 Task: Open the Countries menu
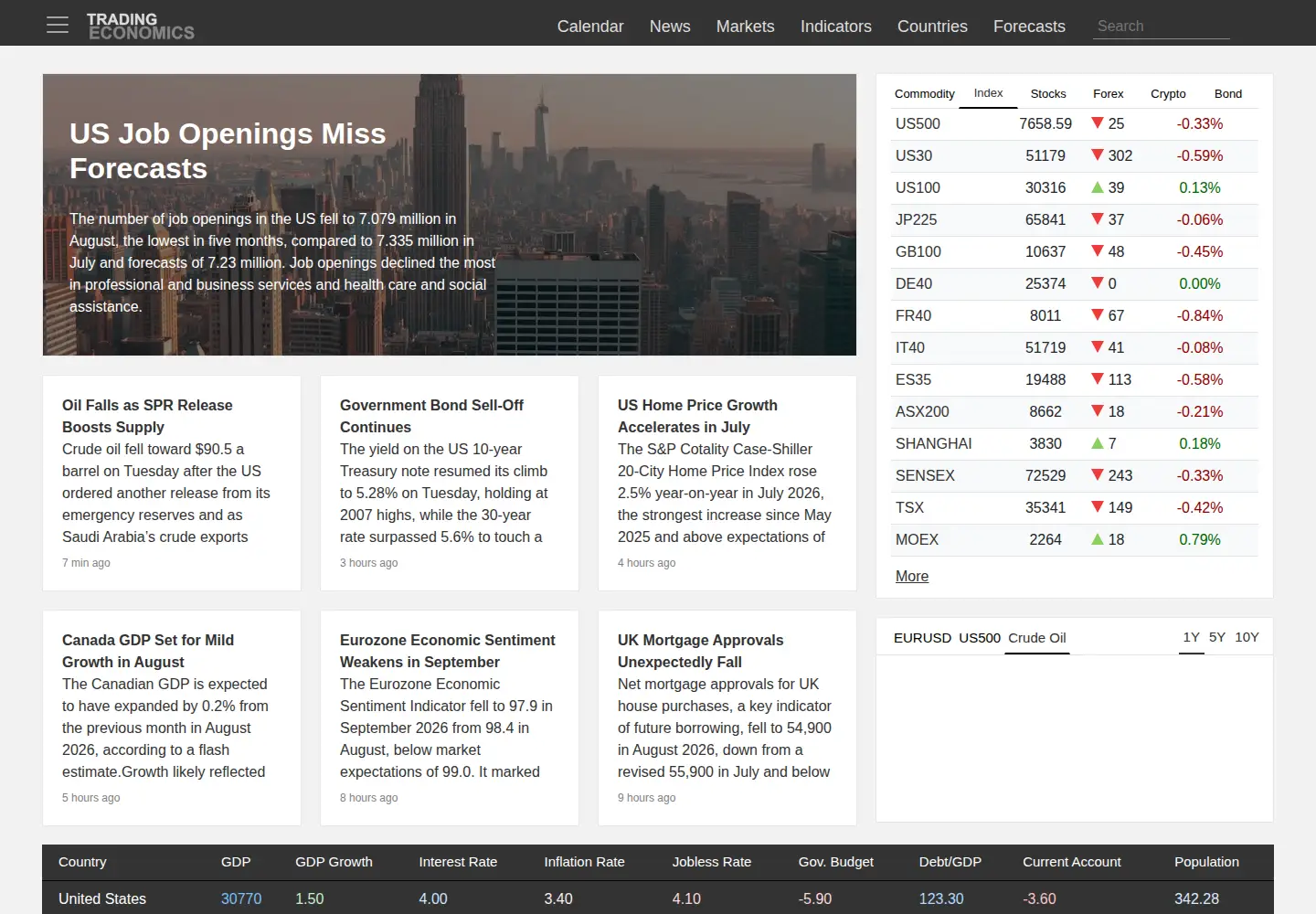[x=932, y=27]
